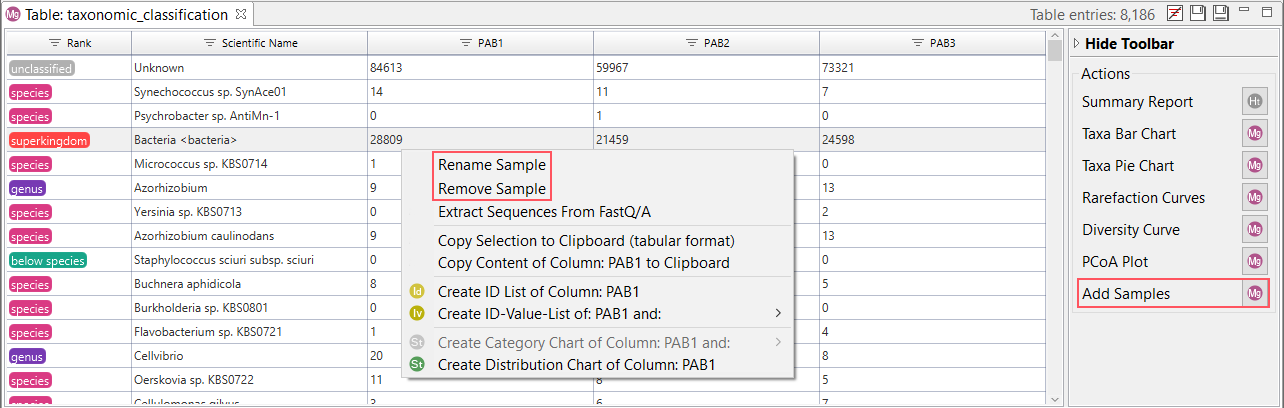
Task: Click the icon beside Taxa Bar Chart
Action: (x=1254, y=134)
